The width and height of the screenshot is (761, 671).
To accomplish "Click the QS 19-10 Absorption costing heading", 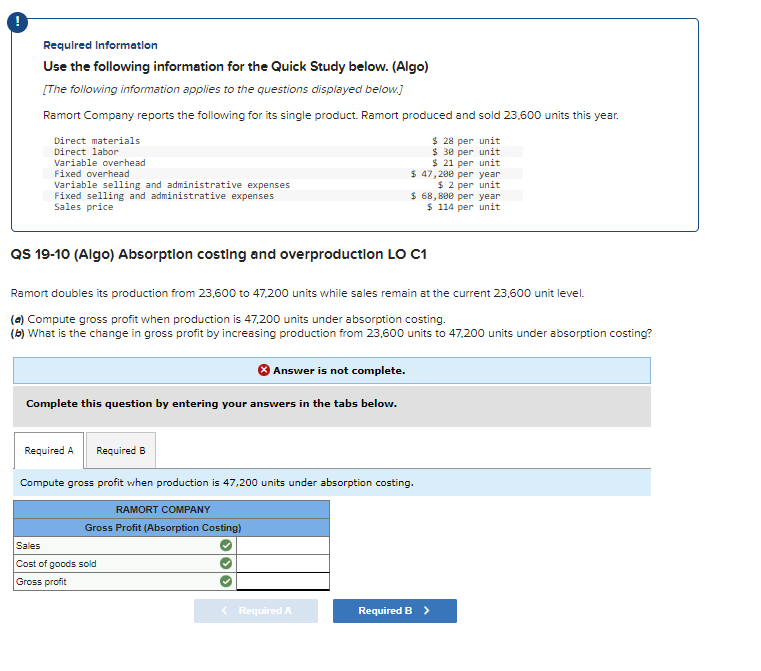I will click(218, 254).
